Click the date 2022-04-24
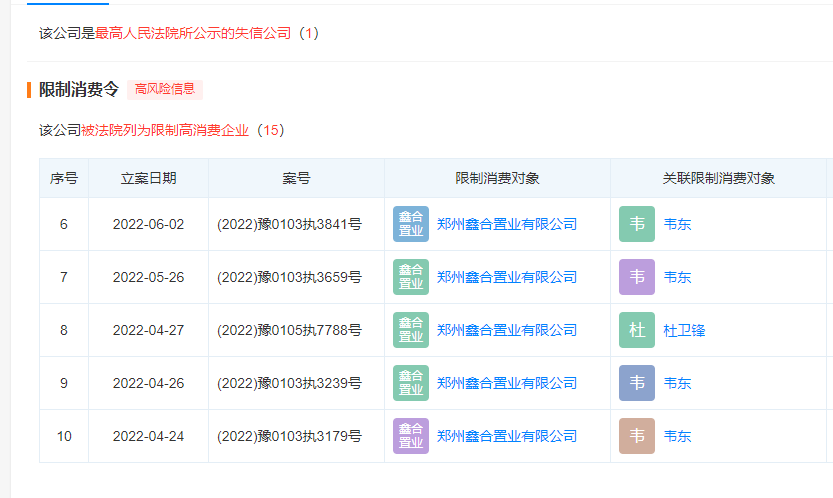 pos(148,436)
